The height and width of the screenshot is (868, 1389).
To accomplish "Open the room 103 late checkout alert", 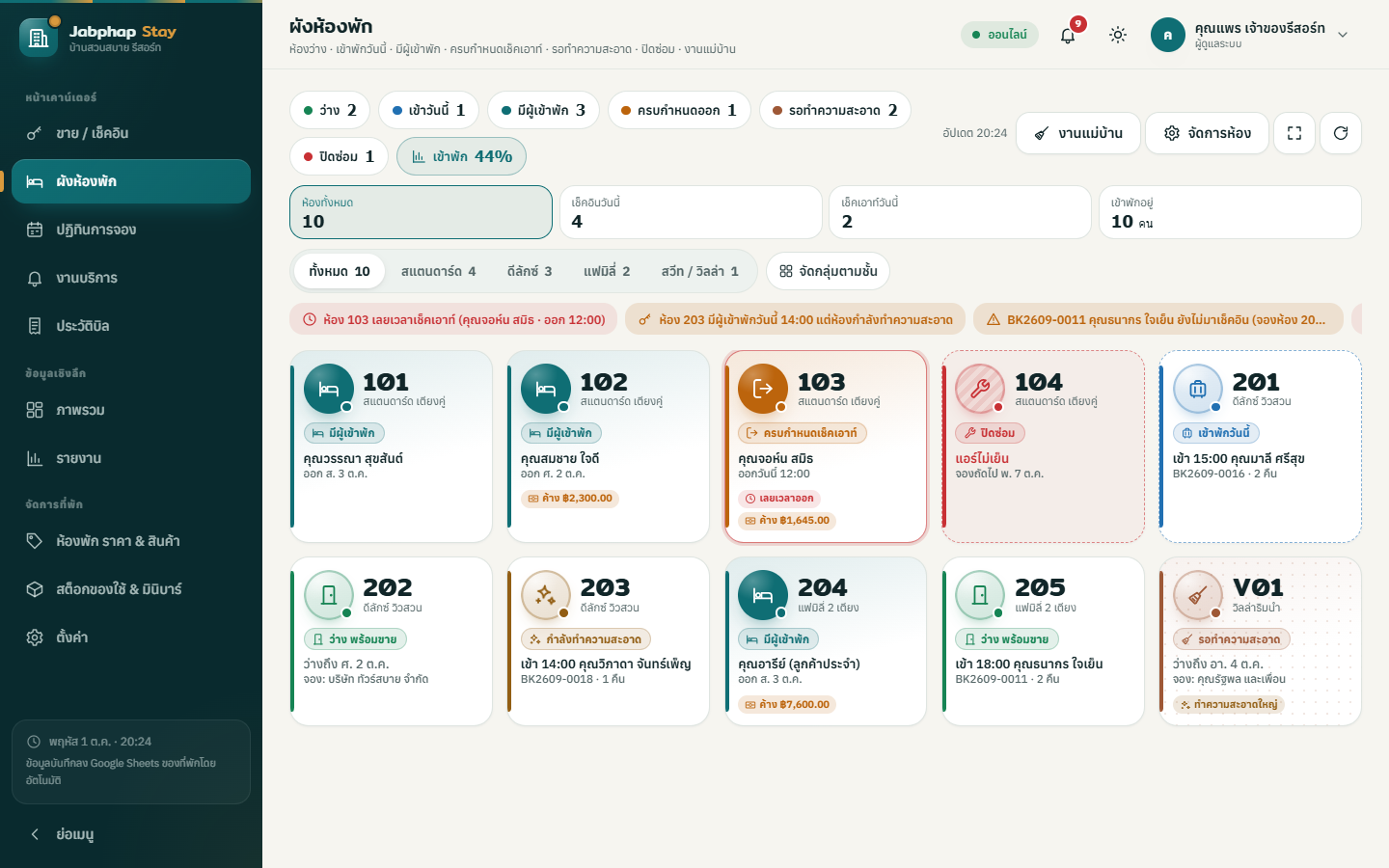I will [x=454, y=319].
